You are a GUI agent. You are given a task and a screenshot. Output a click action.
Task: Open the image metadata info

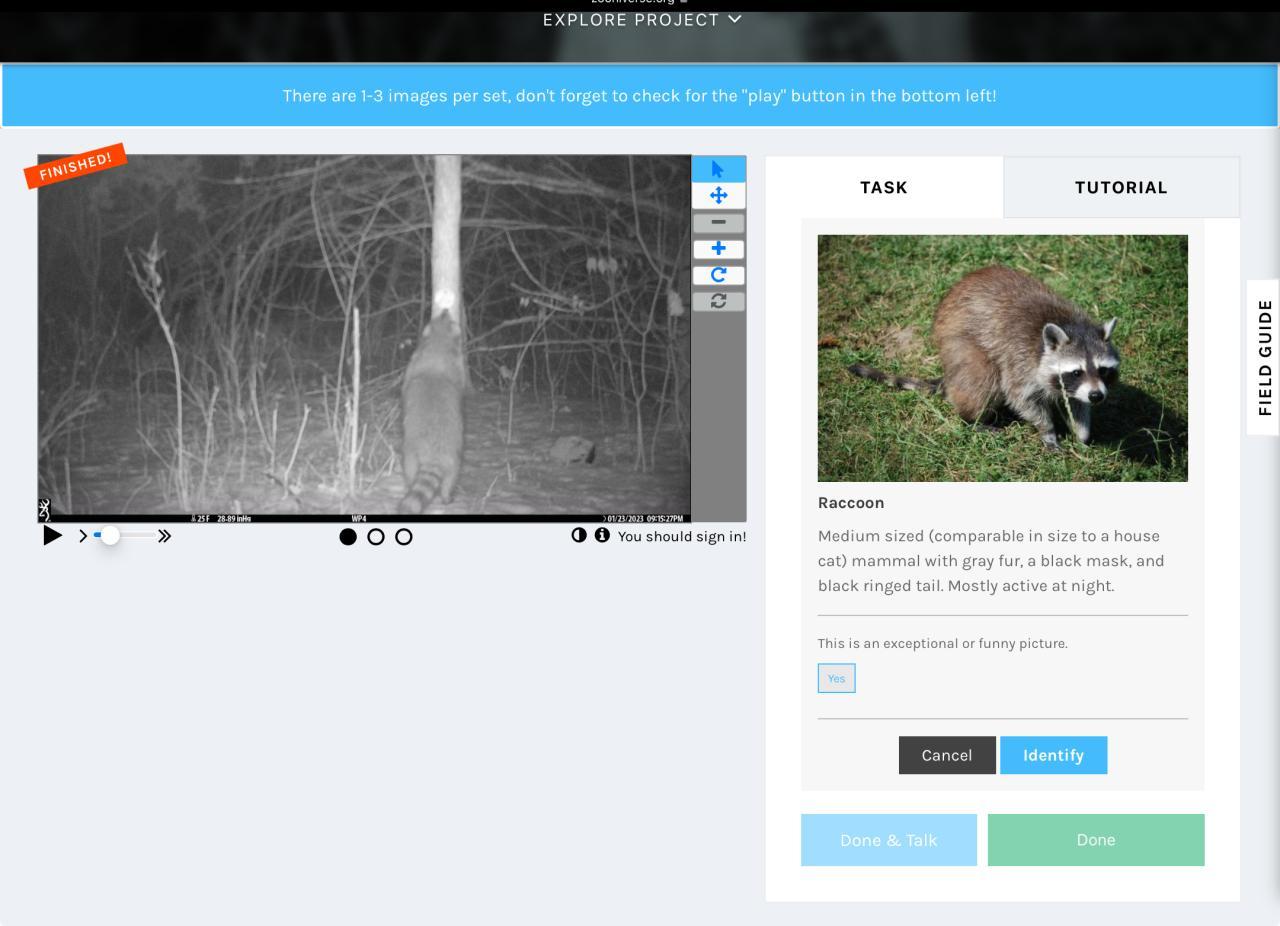[602, 535]
